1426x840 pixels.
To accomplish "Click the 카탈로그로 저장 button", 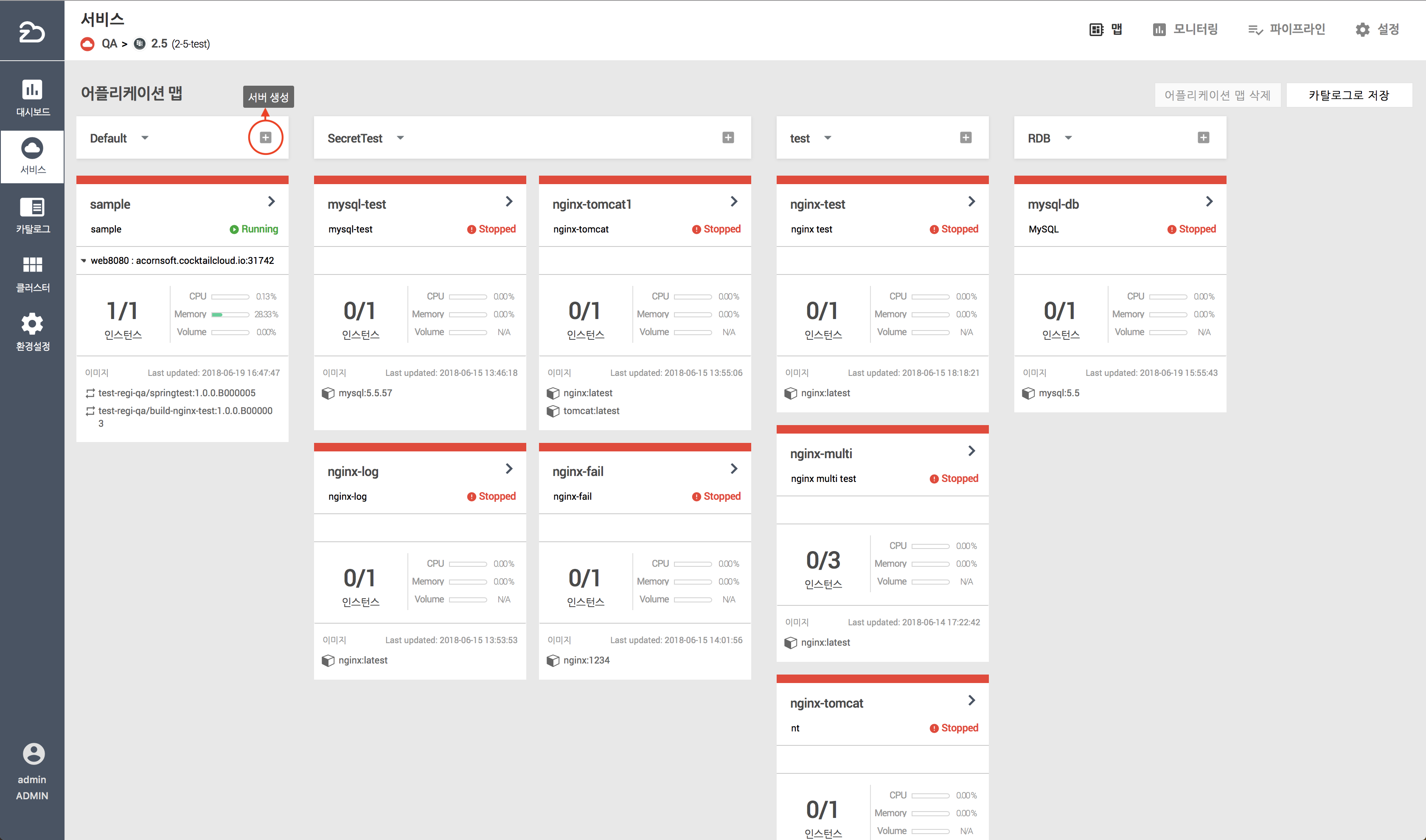I will (1348, 95).
